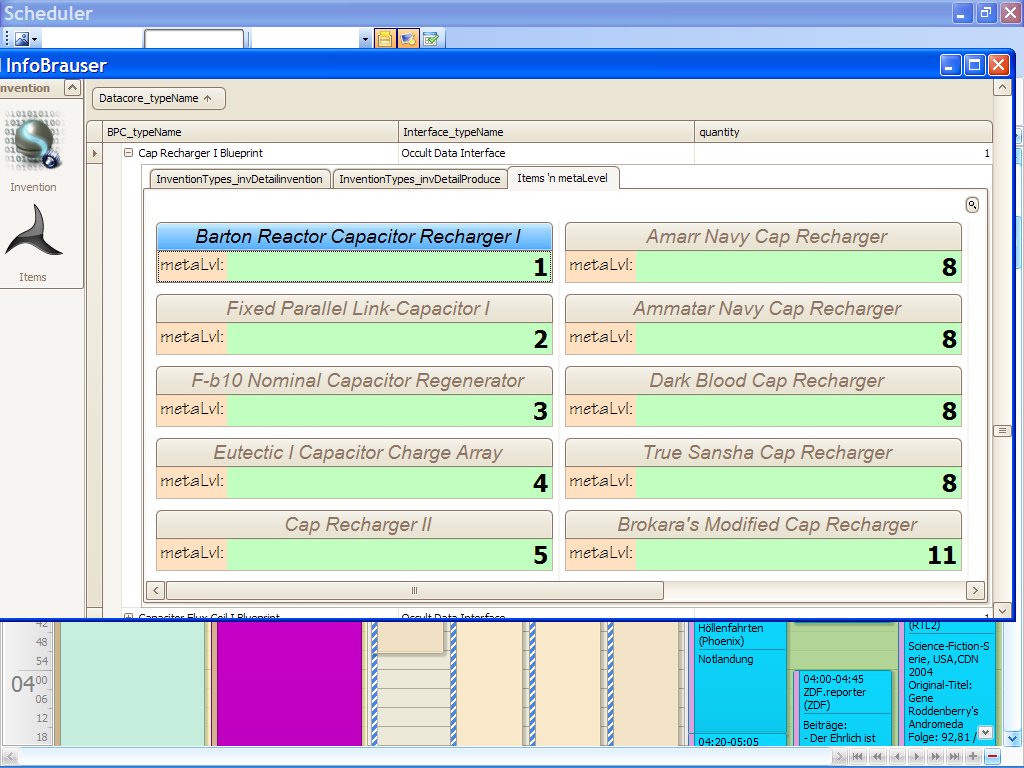Click InfoBrauser vertical scrollbar up arrow
Image resolution: width=1024 pixels, height=768 pixels.
pyautogui.click(x=1002, y=87)
